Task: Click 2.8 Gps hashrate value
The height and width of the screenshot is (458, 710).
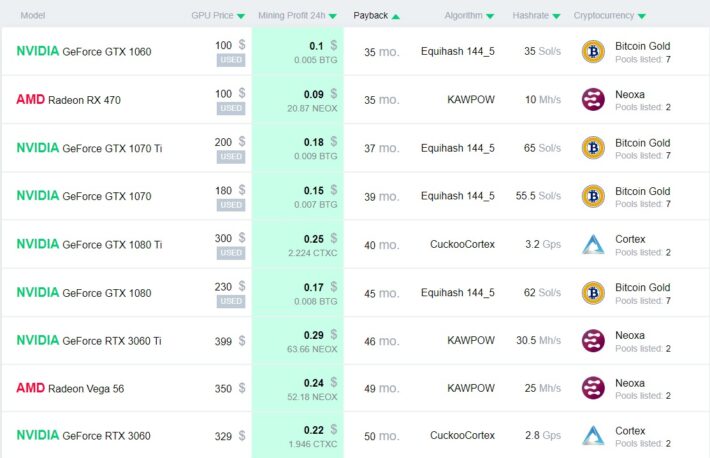Action: coord(543,435)
